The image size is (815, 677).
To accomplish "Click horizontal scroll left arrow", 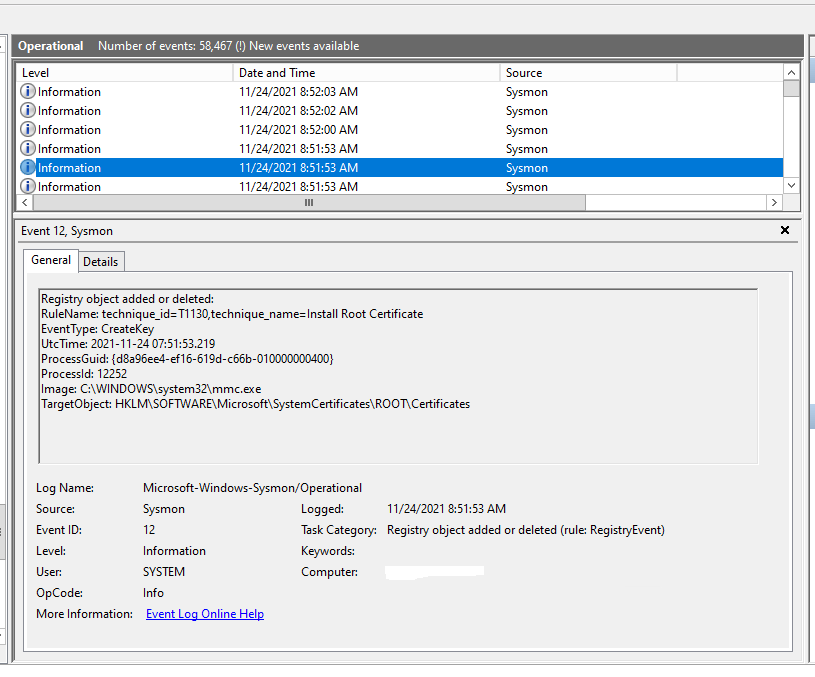I will 25,202.
